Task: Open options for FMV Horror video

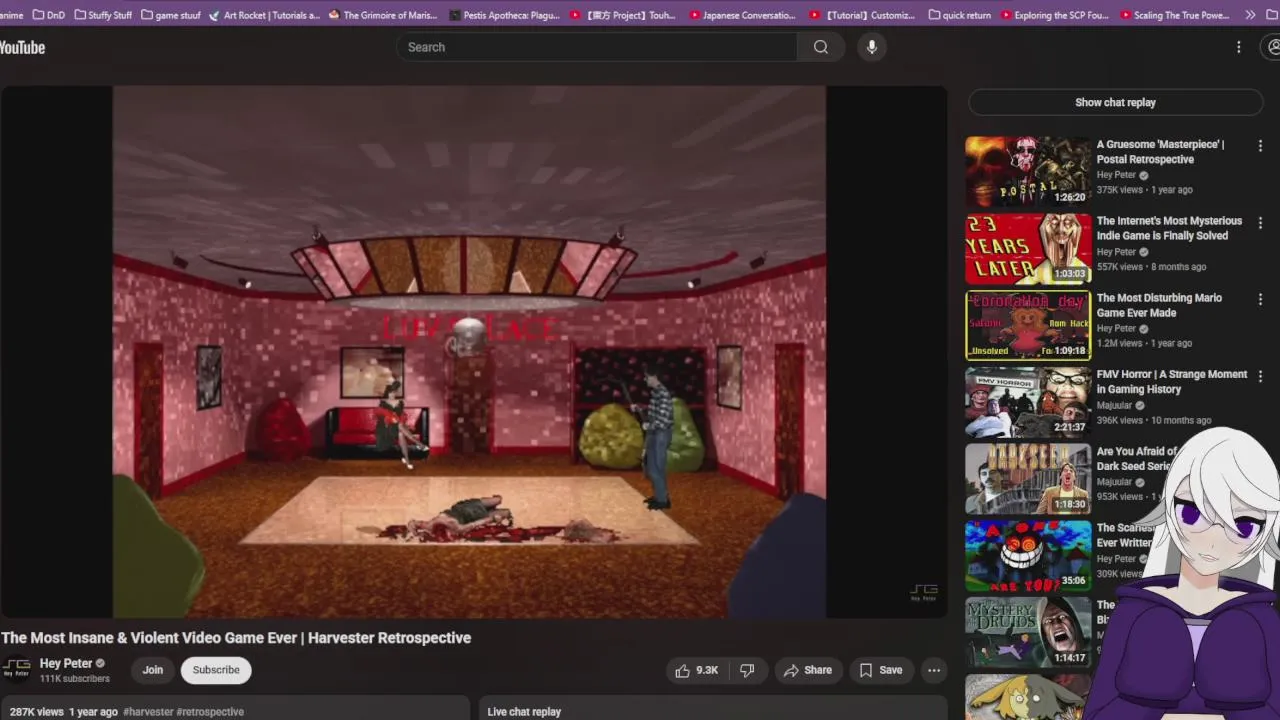Action: click(1260, 377)
